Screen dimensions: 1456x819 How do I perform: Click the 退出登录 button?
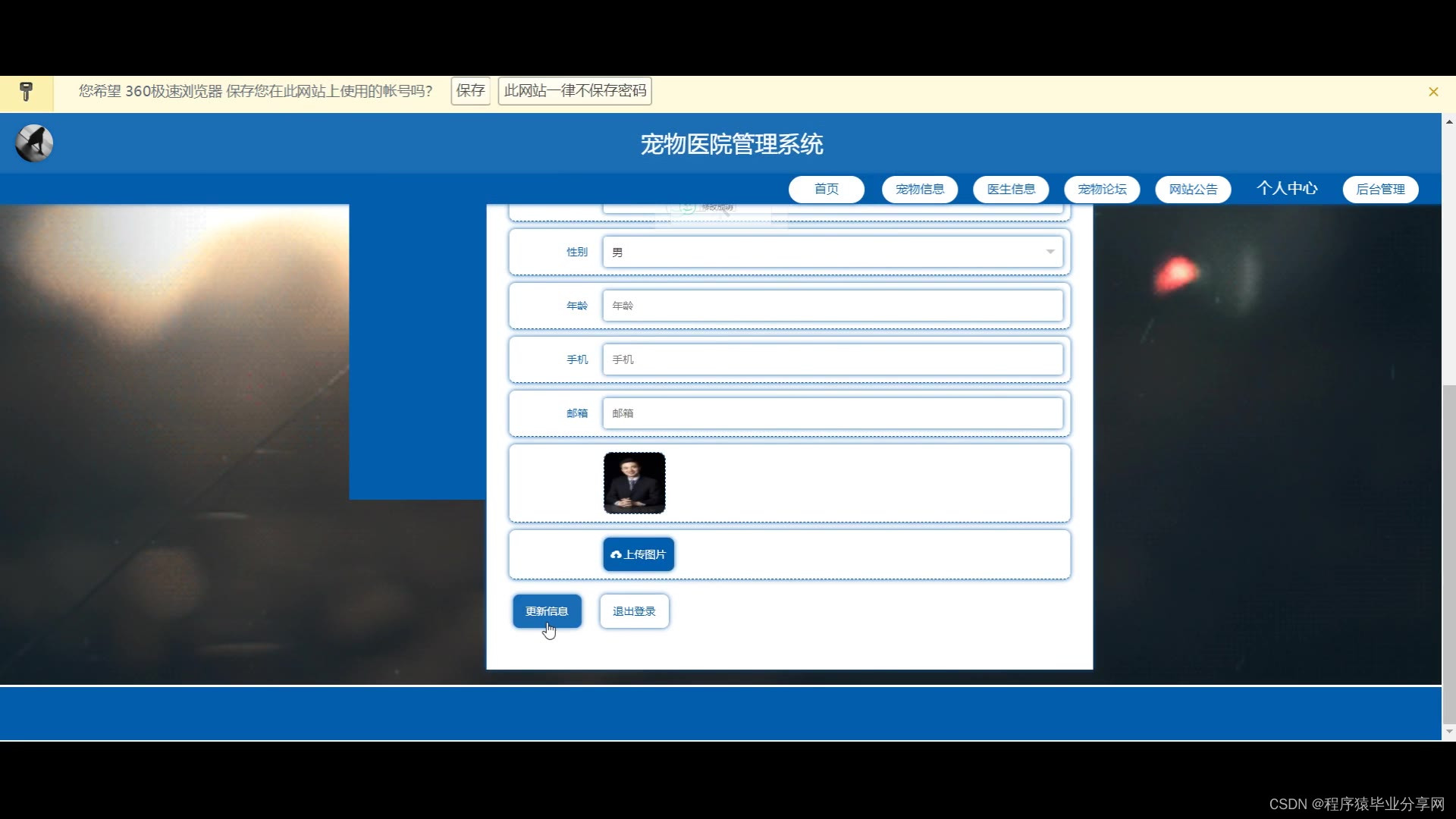tap(634, 611)
